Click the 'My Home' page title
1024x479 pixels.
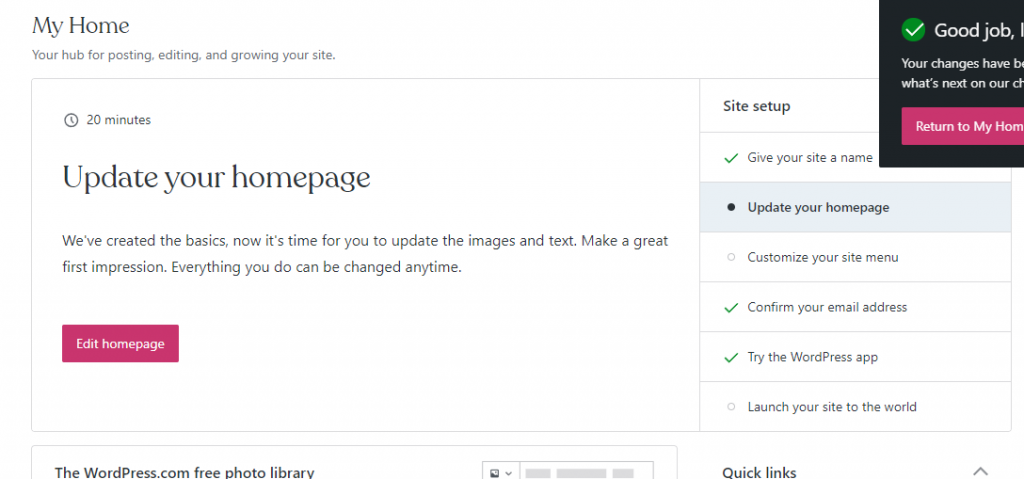pos(81,26)
